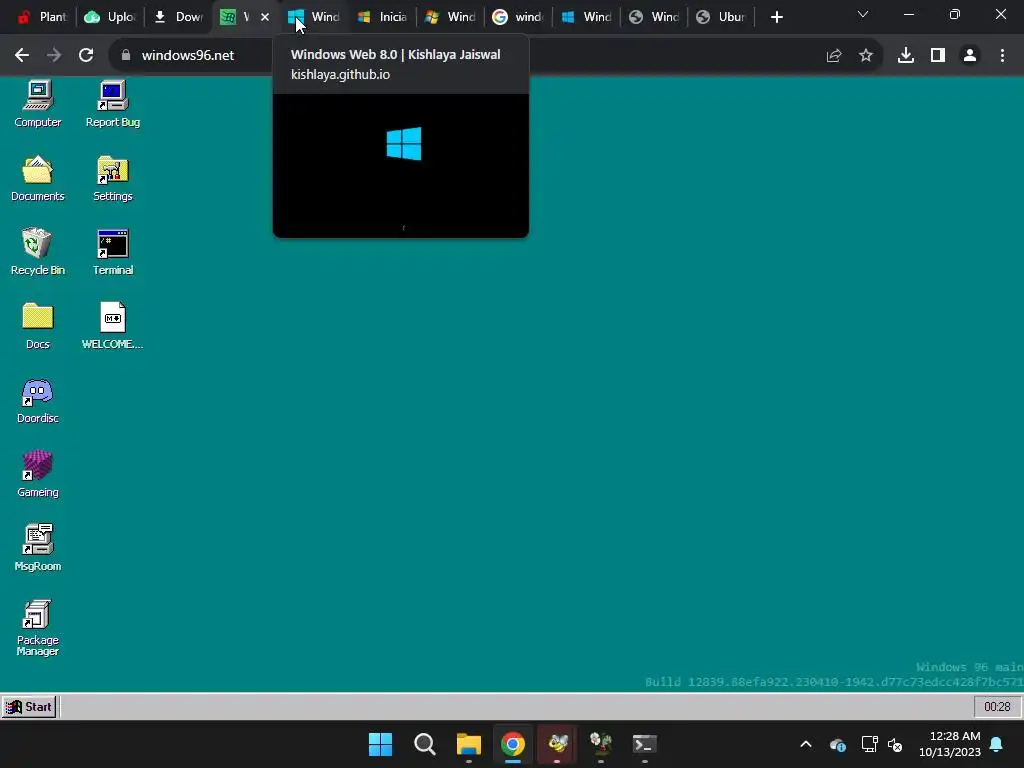The height and width of the screenshot is (768, 1024).
Task: Open the Windows 11 Start menu
Action: pos(380,744)
